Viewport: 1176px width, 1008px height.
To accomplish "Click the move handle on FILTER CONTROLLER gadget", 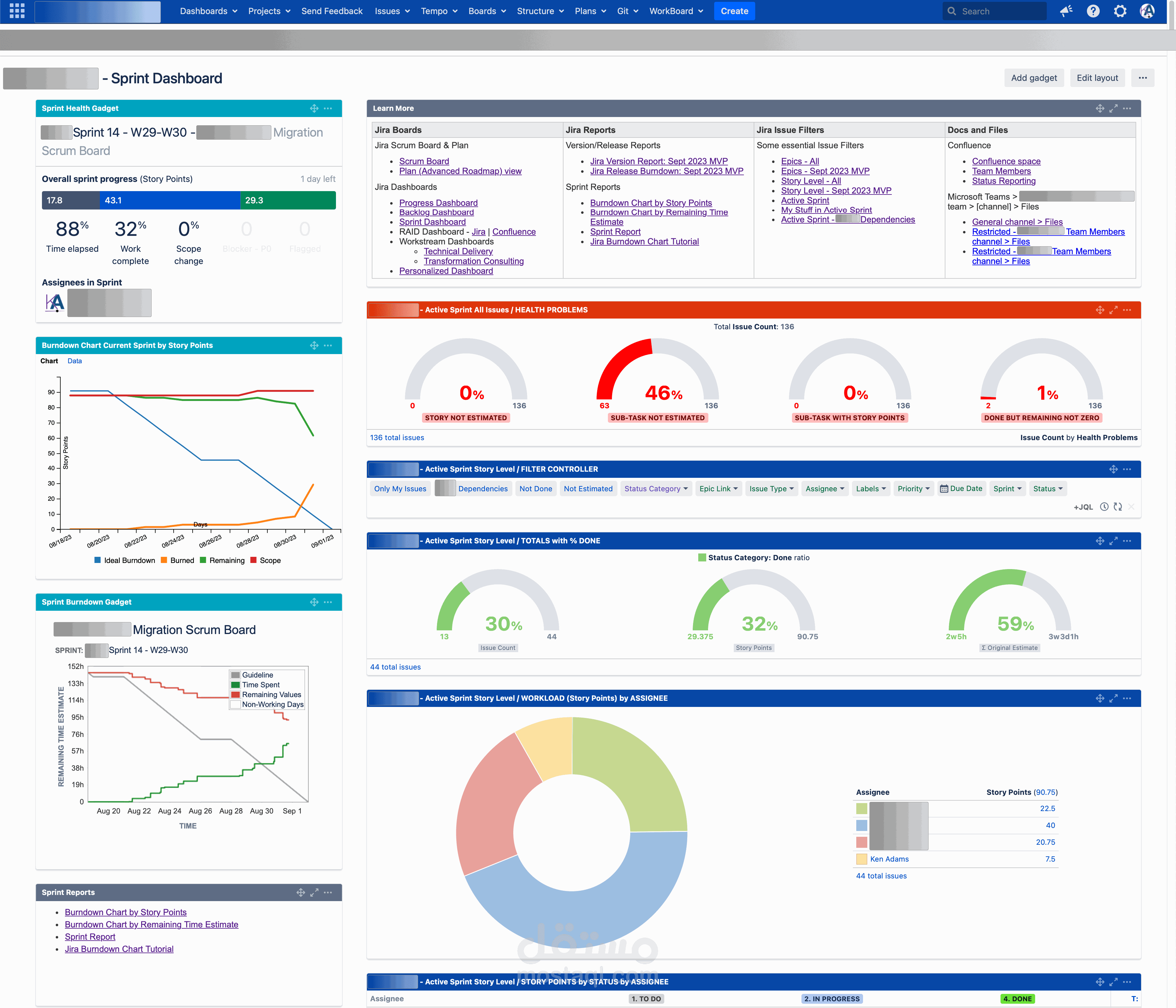I will (1114, 469).
